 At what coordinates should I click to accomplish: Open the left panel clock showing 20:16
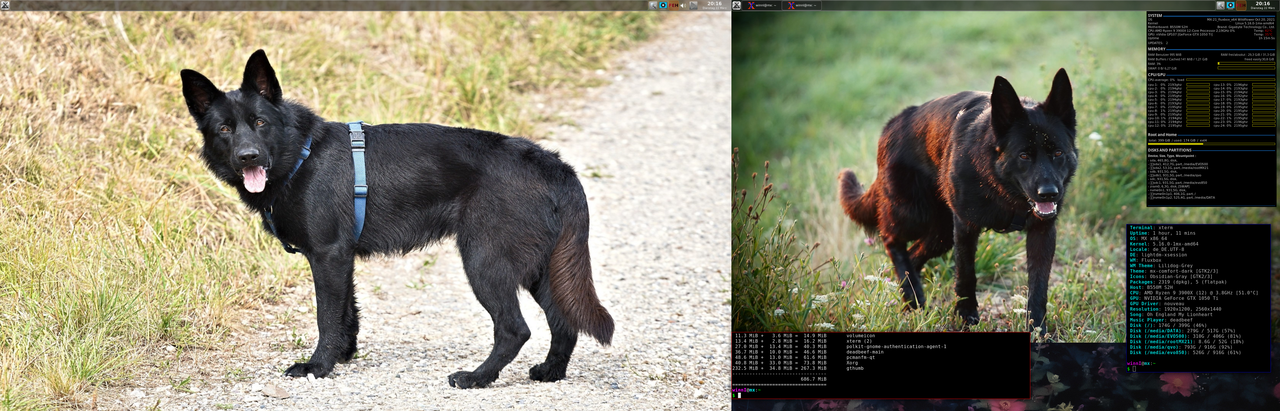[714, 5]
